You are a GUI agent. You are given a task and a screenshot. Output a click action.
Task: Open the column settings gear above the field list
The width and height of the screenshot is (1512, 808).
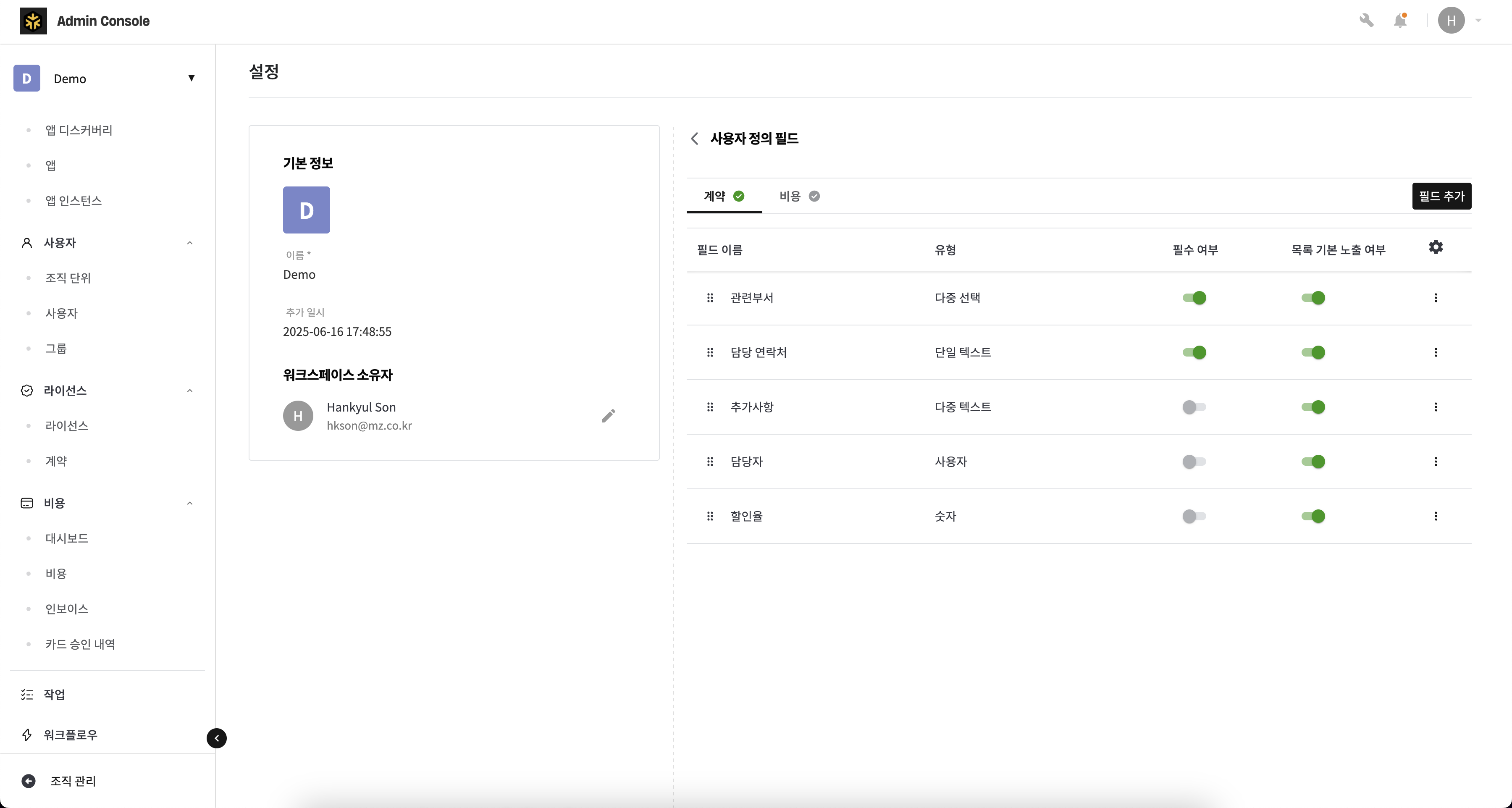point(1436,247)
